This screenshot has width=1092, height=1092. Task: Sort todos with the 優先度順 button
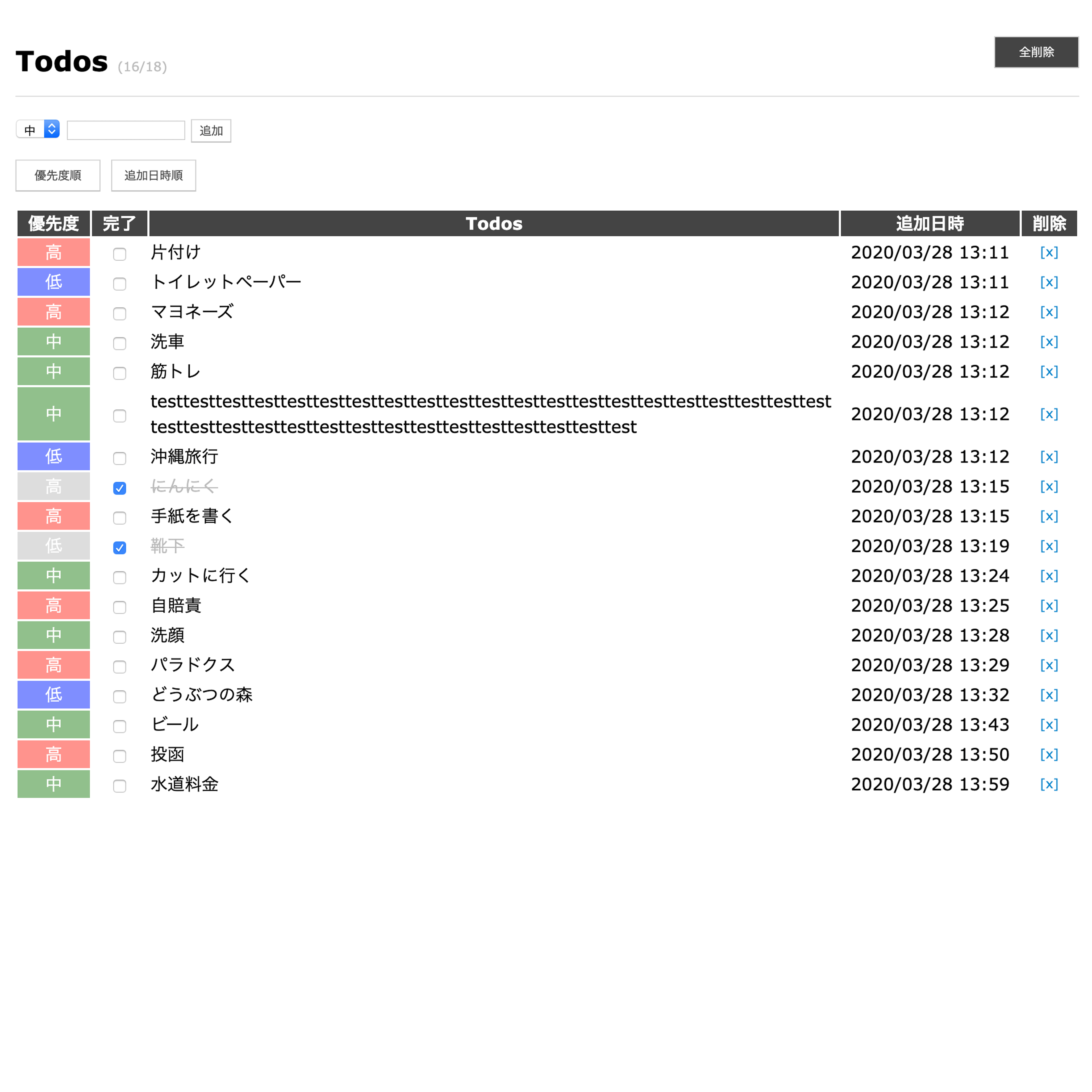(x=58, y=175)
